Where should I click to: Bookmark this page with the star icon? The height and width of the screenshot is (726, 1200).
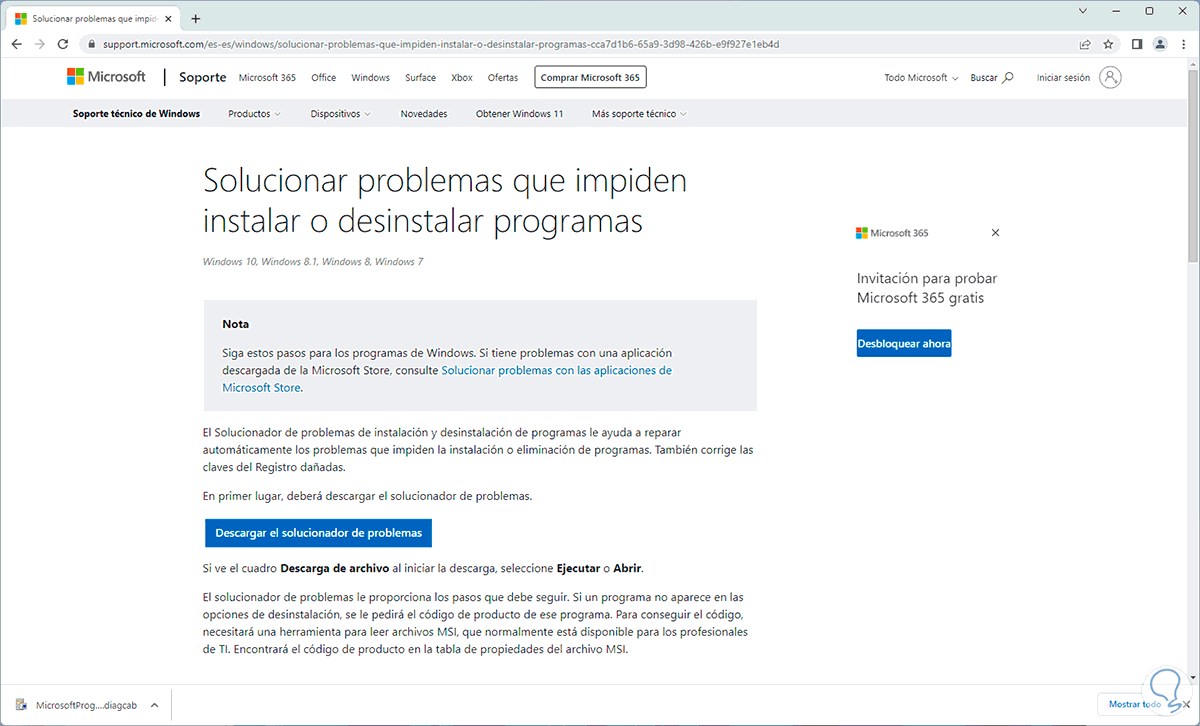point(1108,44)
